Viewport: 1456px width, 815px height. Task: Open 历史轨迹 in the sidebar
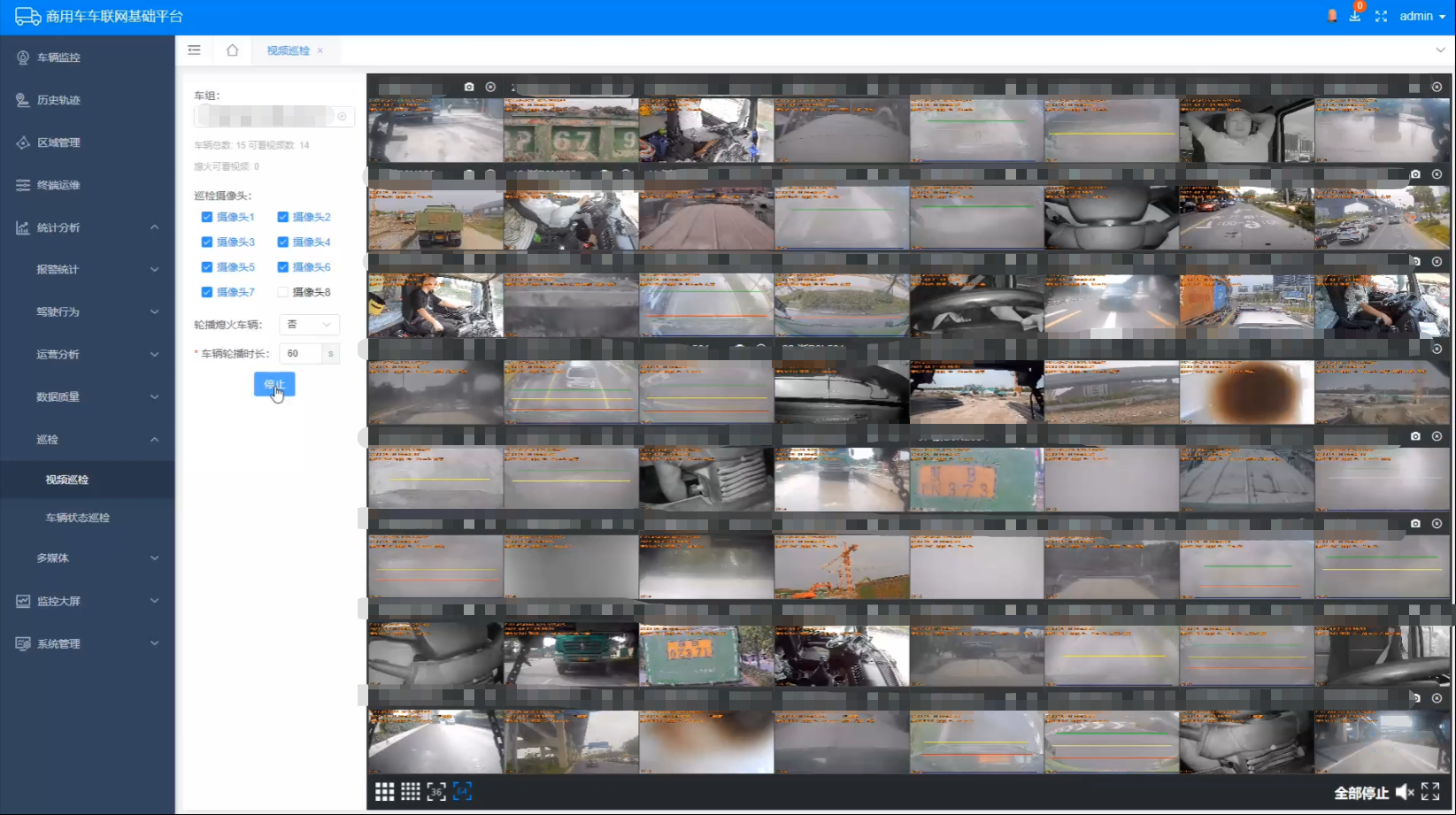(58, 100)
